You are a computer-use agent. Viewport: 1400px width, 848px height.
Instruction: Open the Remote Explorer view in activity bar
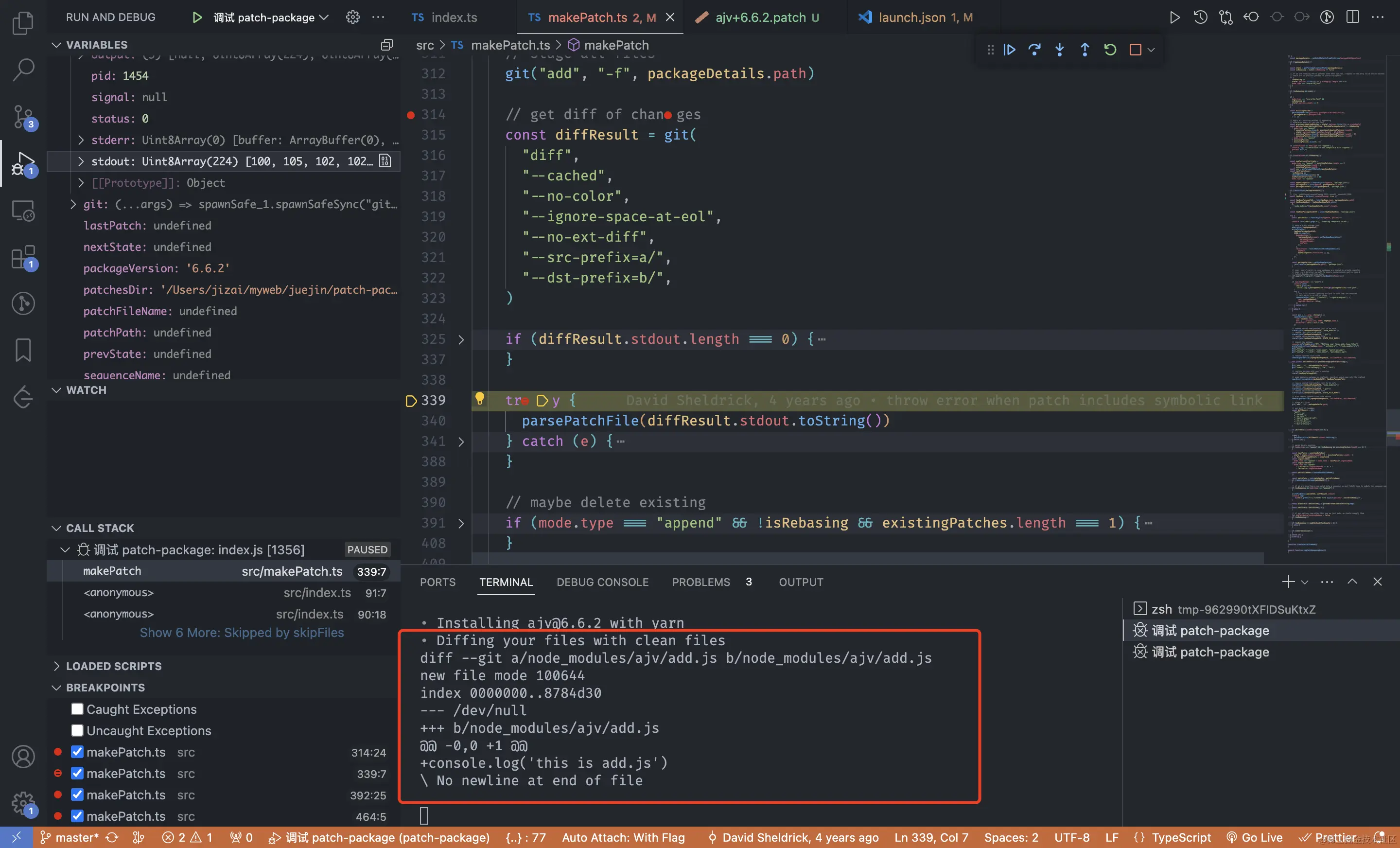point(23,210)
